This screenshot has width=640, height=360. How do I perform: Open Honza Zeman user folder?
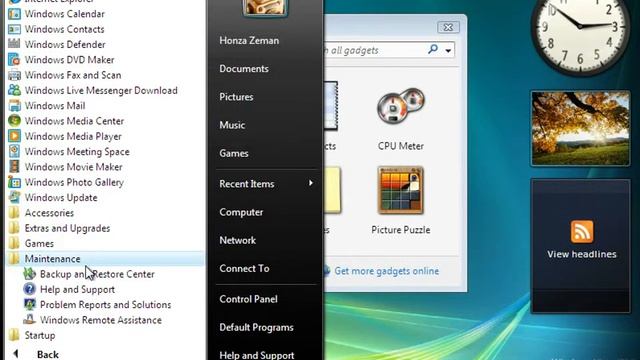249,41
